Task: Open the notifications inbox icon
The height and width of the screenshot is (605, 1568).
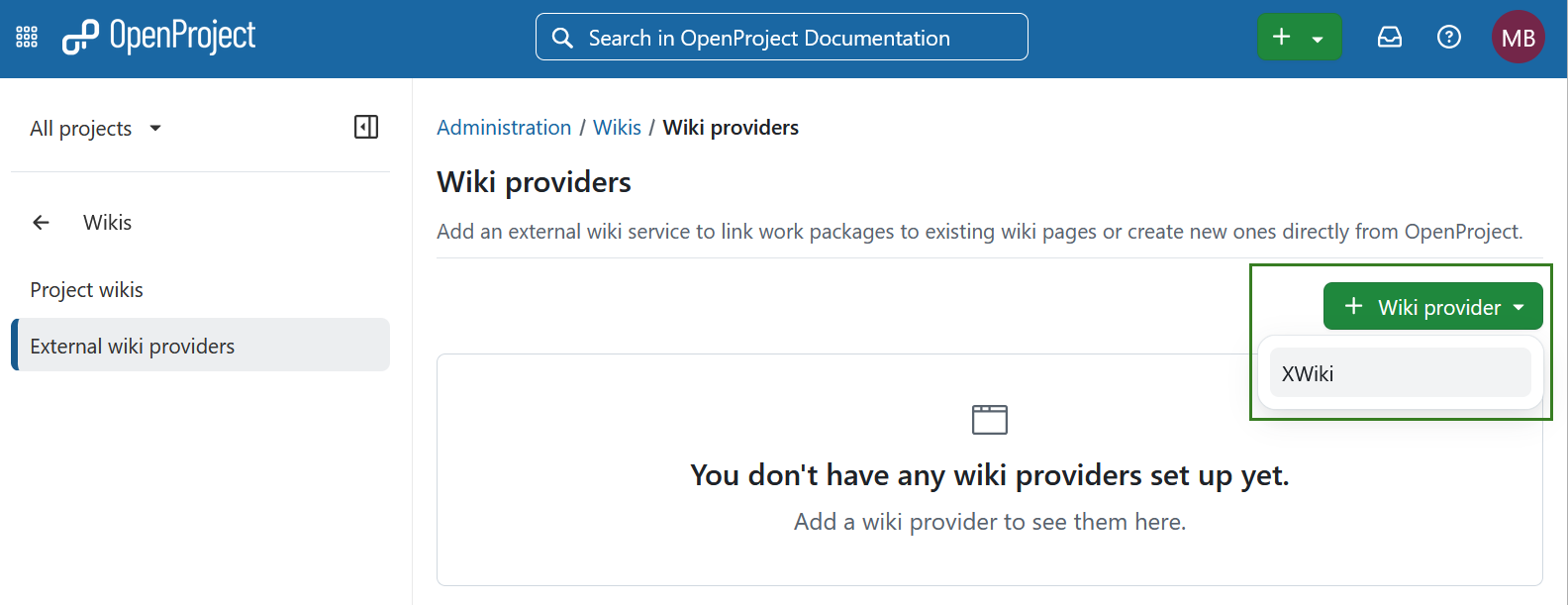Action: pos(1390,37)
